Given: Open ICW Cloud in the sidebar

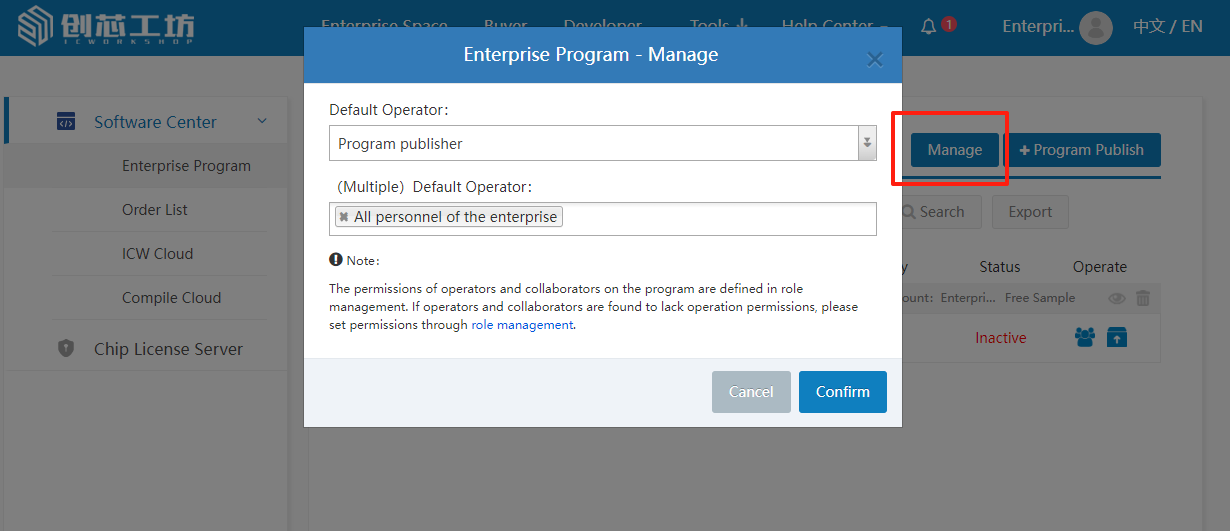Looking at the screenshot, I should tap(157, 254).
